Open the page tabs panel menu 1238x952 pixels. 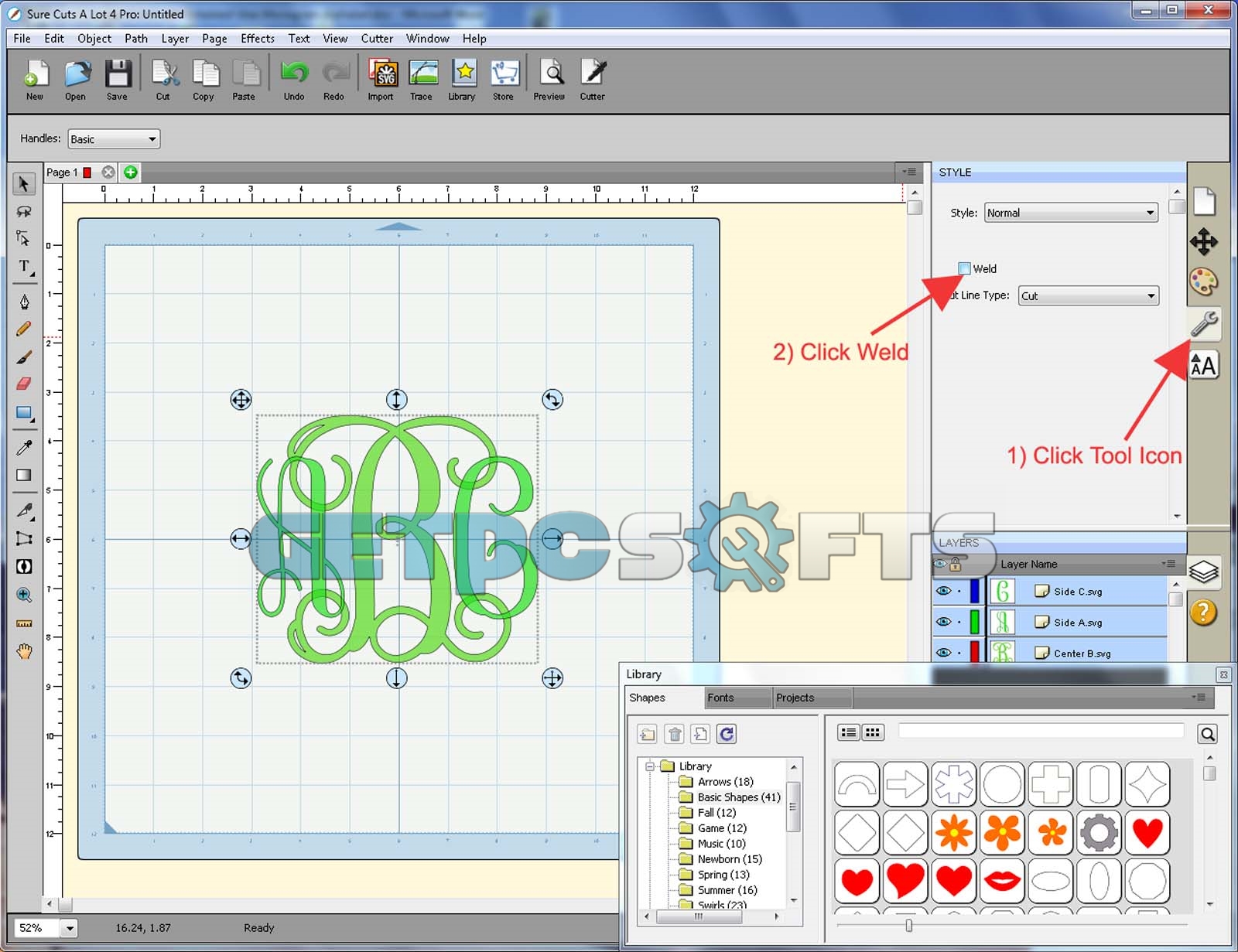(x=910, y=172)
